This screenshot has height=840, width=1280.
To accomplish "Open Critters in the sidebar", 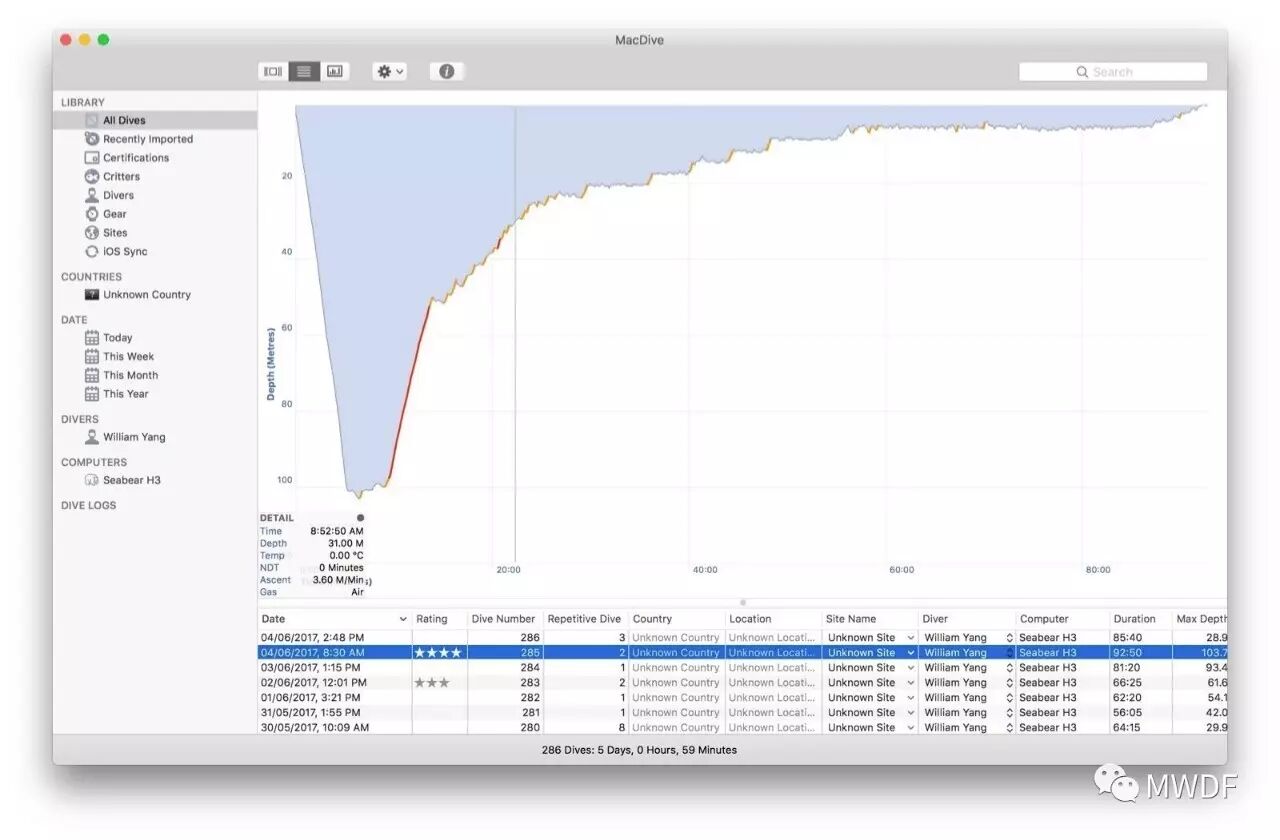I will click(x=121, y=177).
